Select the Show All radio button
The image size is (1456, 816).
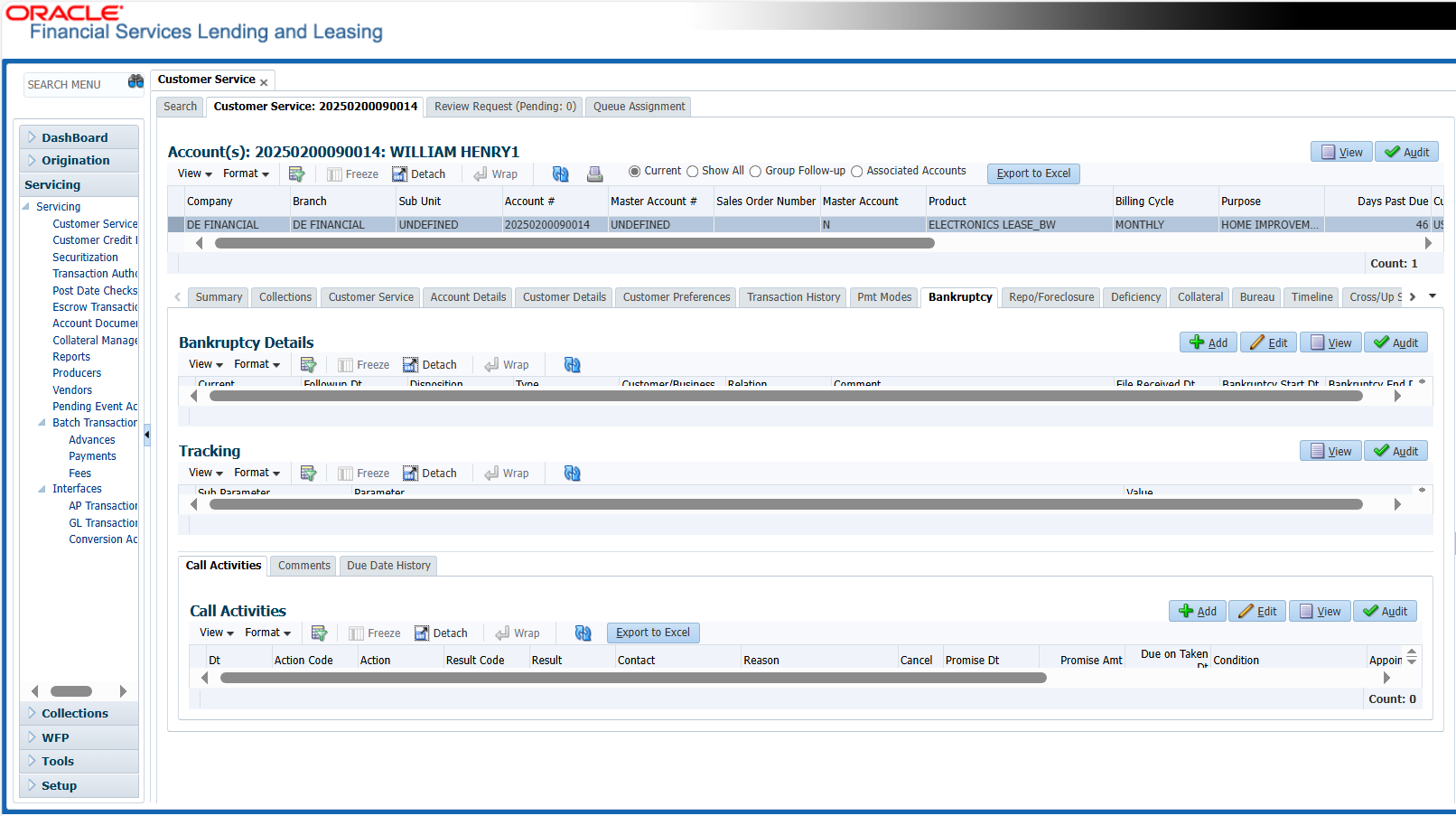pos(693,172)
